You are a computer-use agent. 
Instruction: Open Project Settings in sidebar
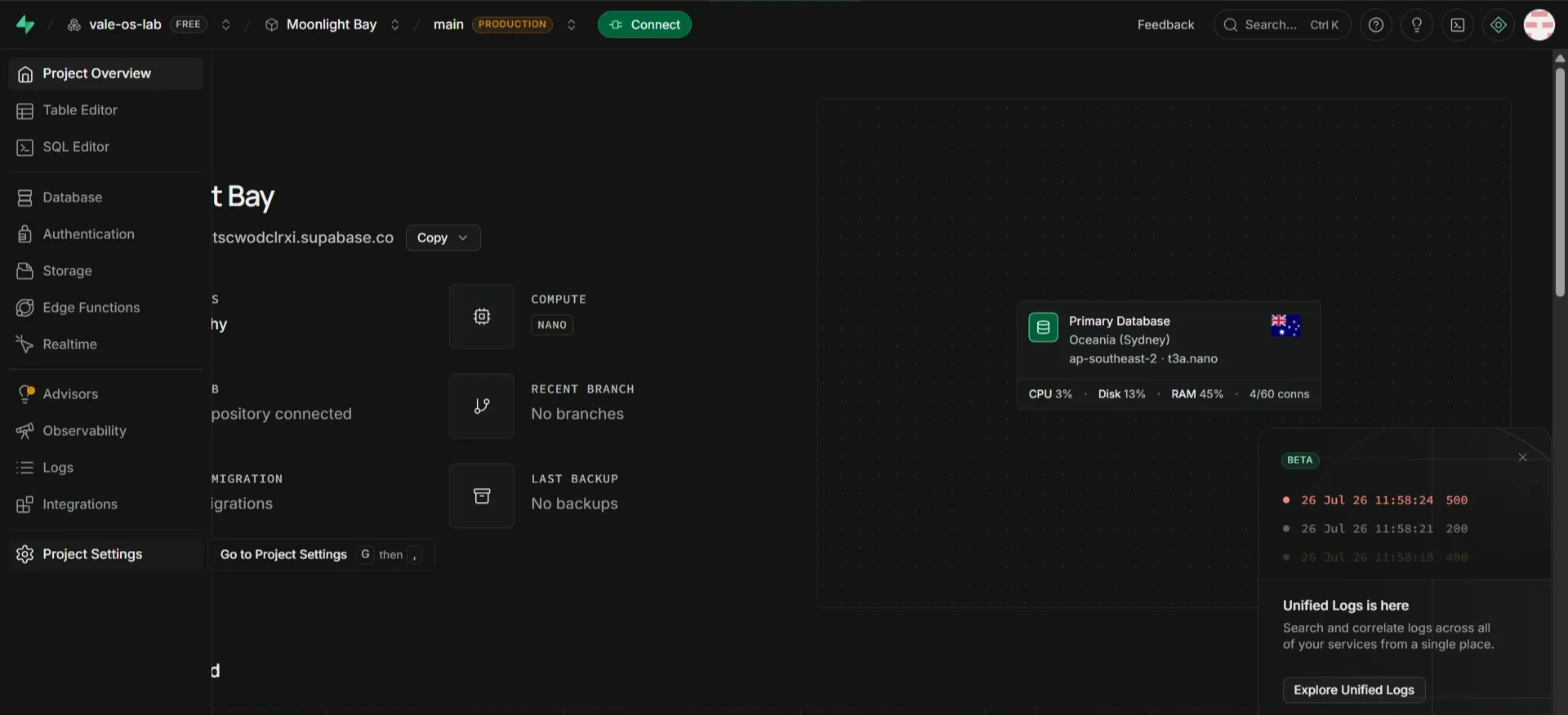click(x=106, y=554)
